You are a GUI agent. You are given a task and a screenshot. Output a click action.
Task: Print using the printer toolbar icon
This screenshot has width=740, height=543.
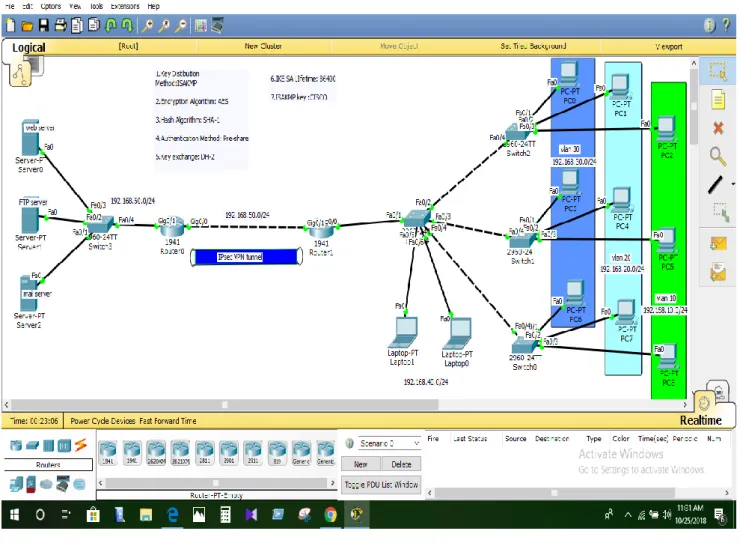pos(60,25)
